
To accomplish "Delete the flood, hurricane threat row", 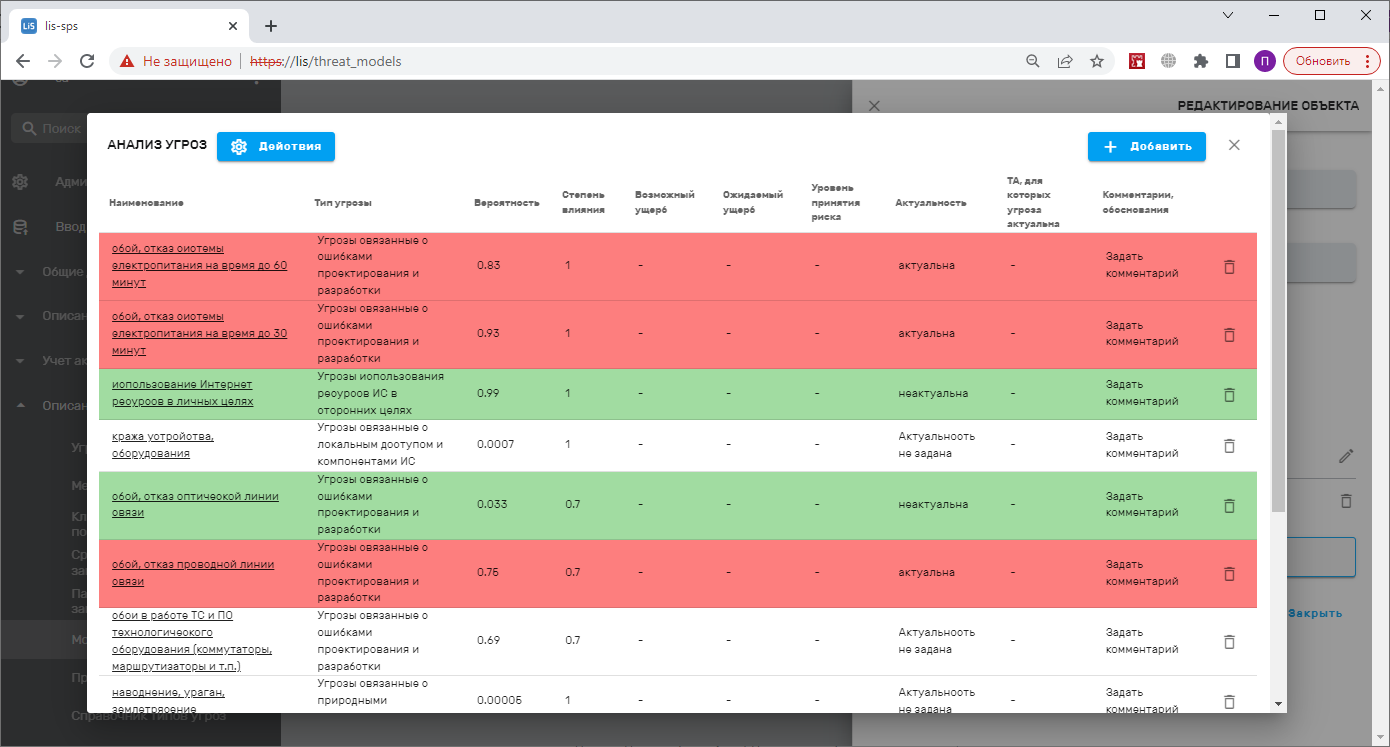I will tap(1230, 702).
